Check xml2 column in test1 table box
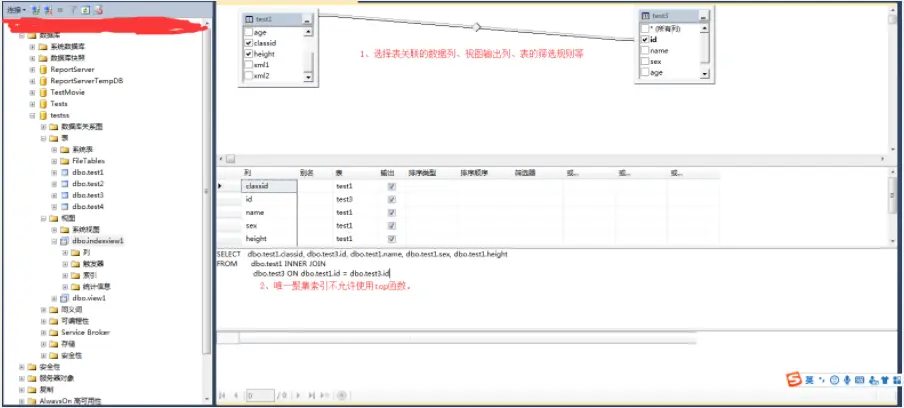The height and width of the screenshot is (408, 904). [x=248, y=75]
